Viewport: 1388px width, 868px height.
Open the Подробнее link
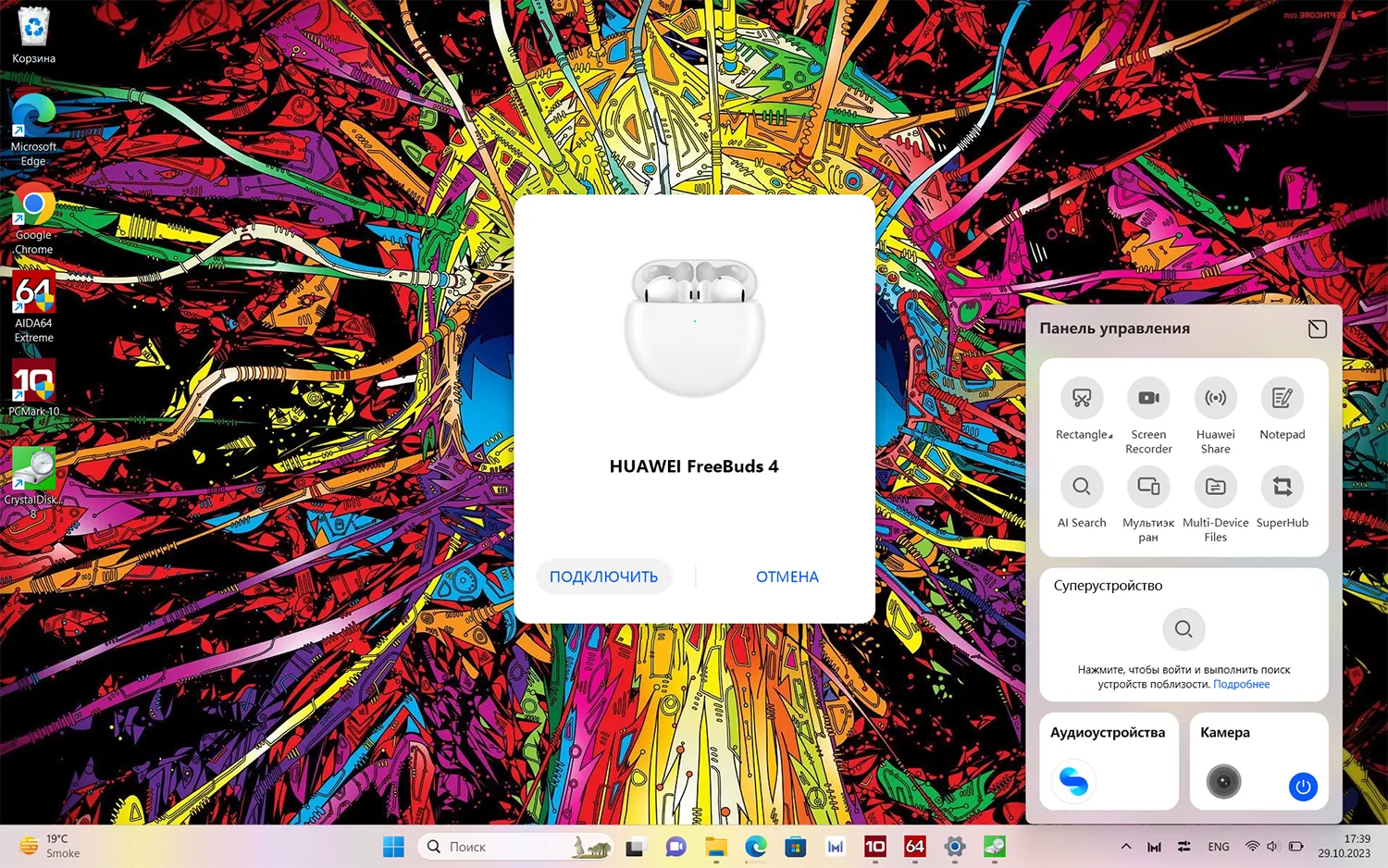tap(1241, 685)
